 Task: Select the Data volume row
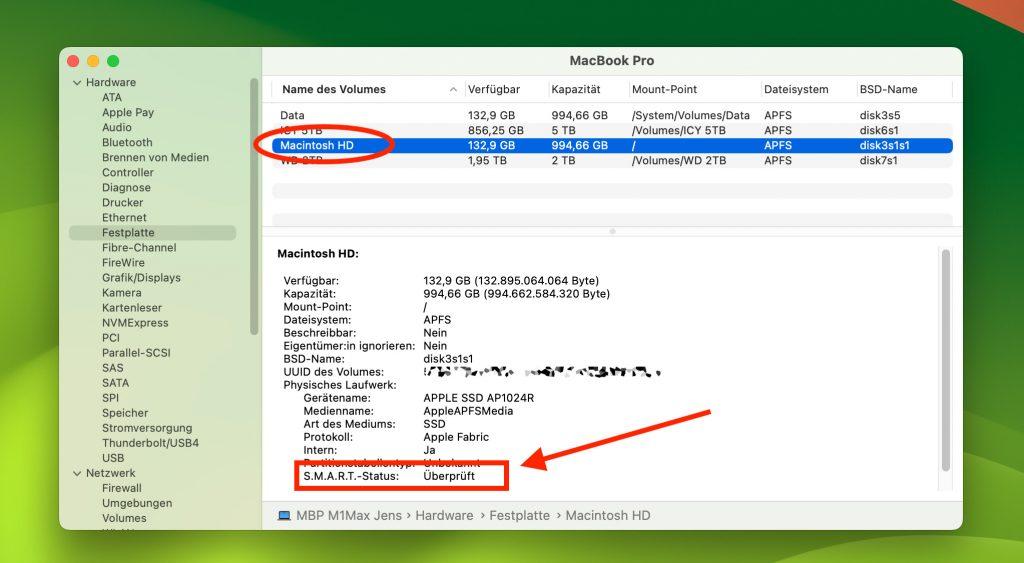tap(612, 115)
